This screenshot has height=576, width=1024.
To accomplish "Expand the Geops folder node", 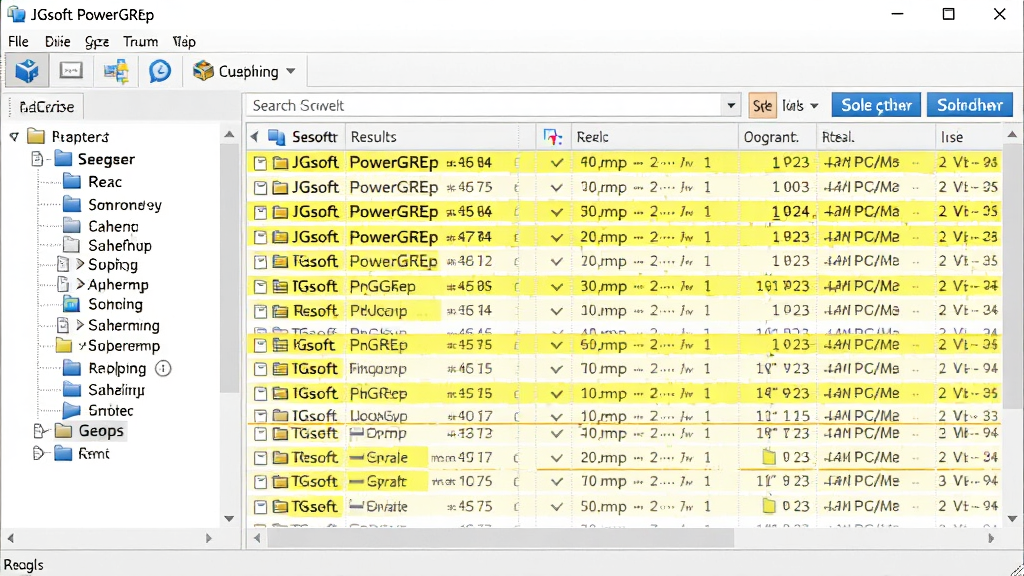I will click(40, 431).
